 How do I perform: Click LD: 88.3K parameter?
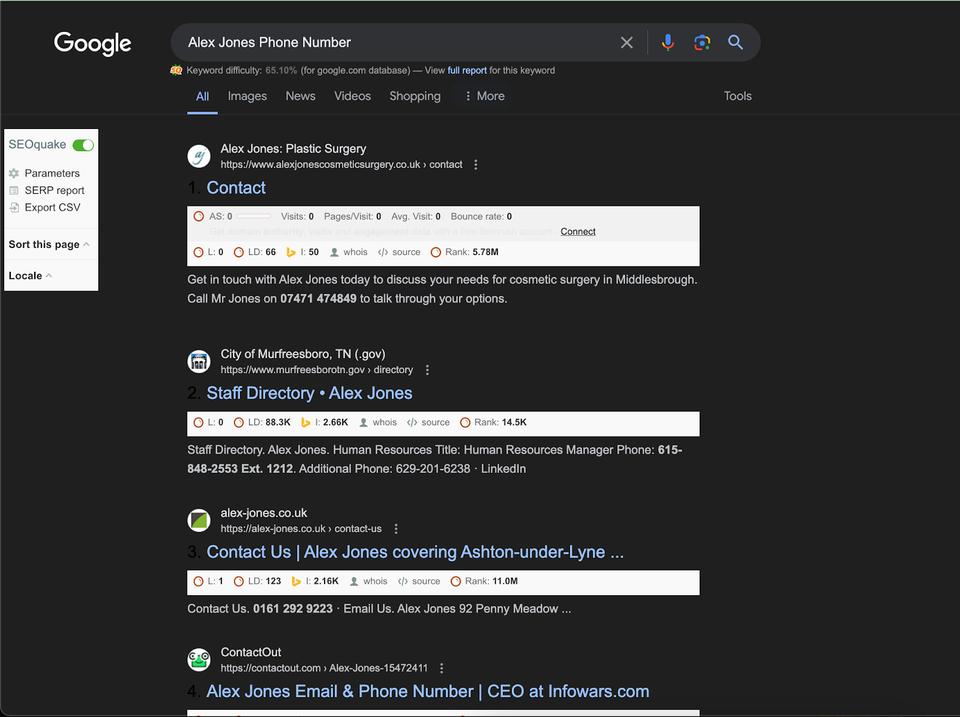click(x=262, y=422)
